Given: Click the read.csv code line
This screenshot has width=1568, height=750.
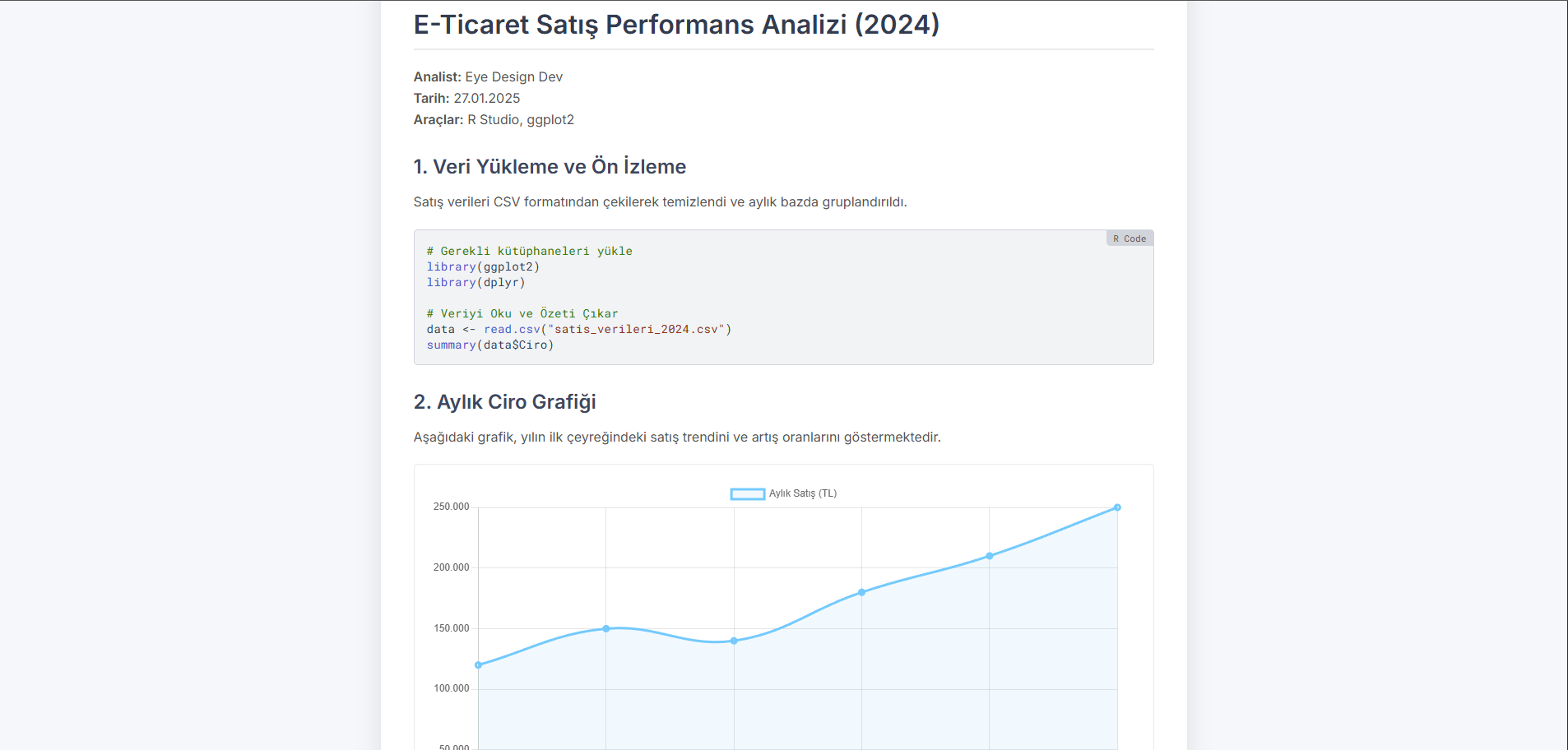Looking at the screenshot, I should pyautogui.click(x=578, y=329).
